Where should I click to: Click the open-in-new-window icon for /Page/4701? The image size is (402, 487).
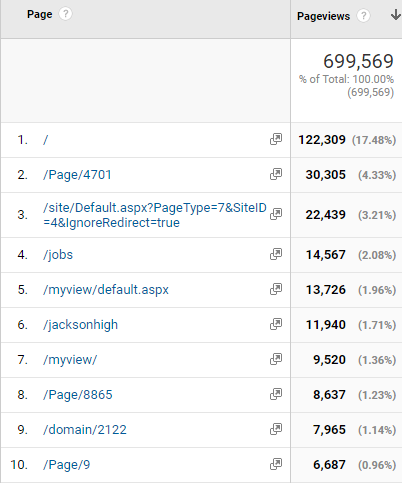(276, 174)
